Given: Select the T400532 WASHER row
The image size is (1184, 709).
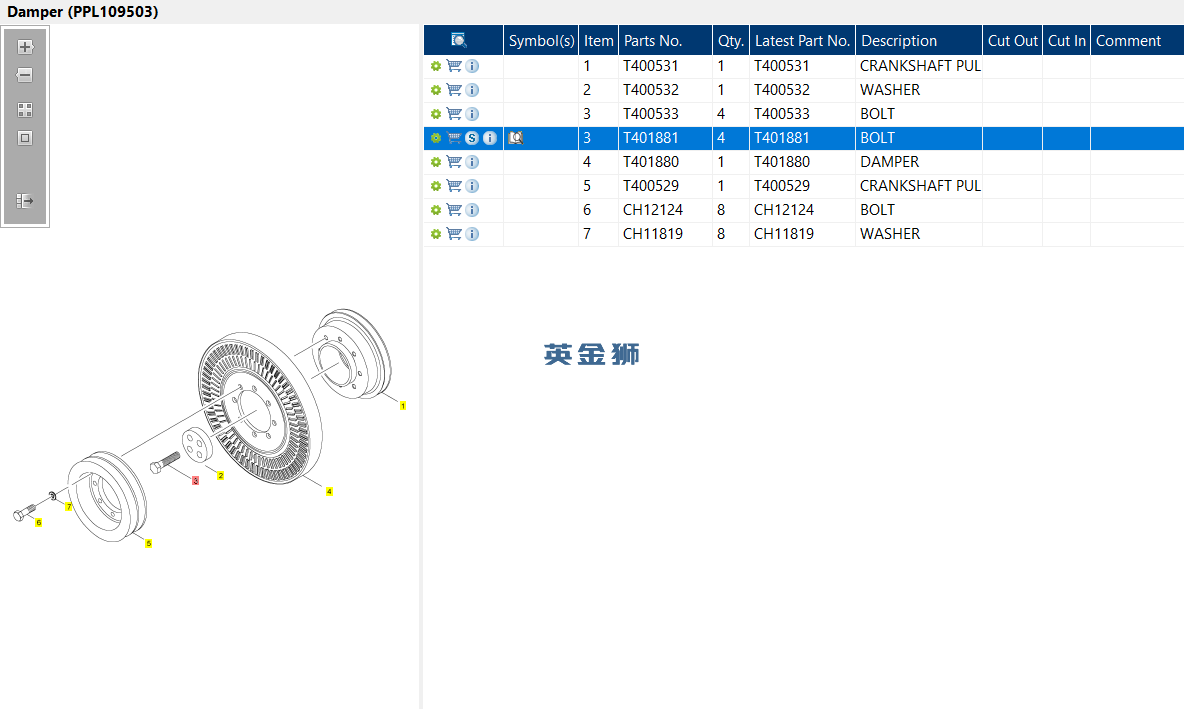Looking at the screenshot, I should pyautogui.click(x=803, y=90).
